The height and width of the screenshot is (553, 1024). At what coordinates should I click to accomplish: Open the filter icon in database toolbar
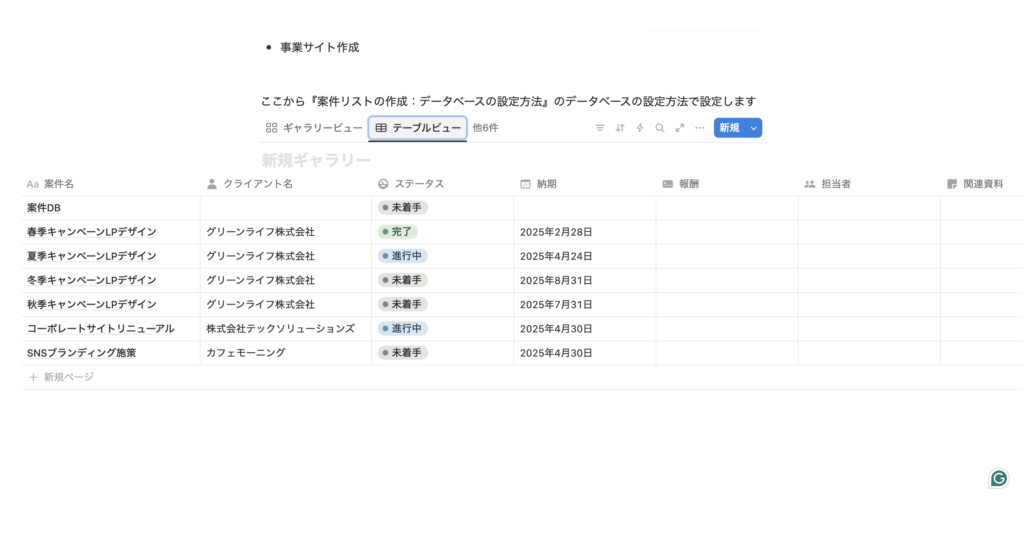pos(600,128)
